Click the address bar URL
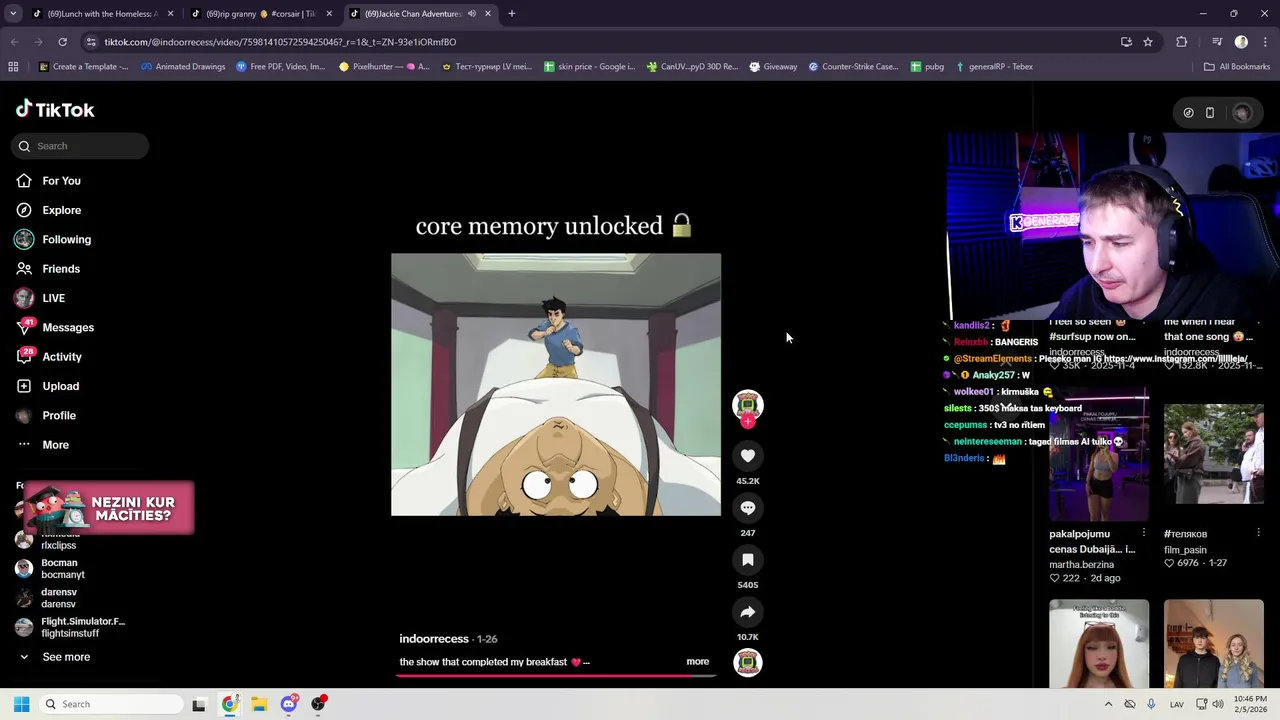 [280, 42]
